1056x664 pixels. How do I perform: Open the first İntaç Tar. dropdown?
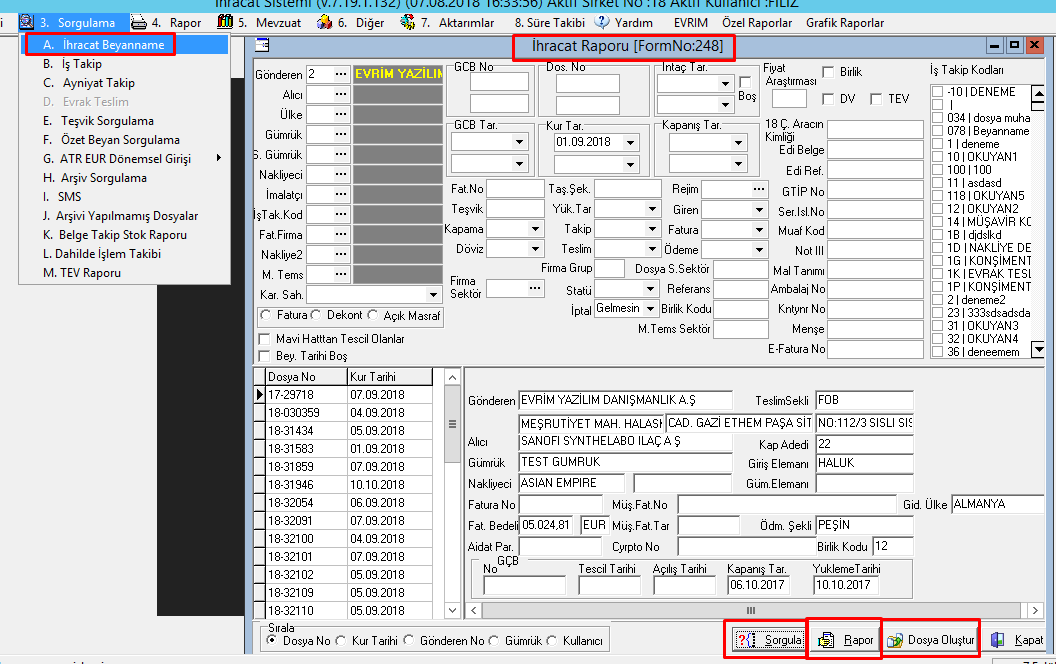point(725,84)
